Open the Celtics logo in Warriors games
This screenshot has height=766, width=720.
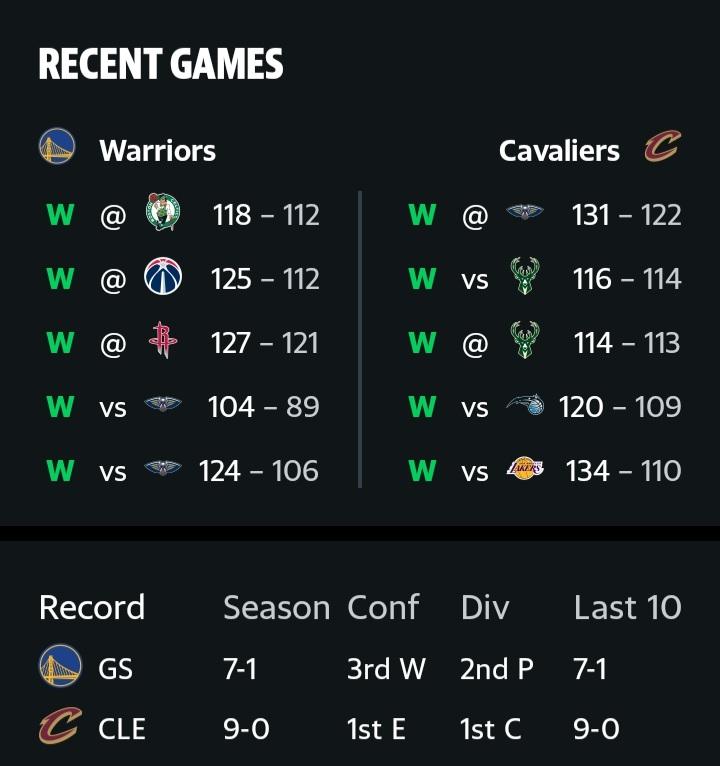tap(163, 212)
